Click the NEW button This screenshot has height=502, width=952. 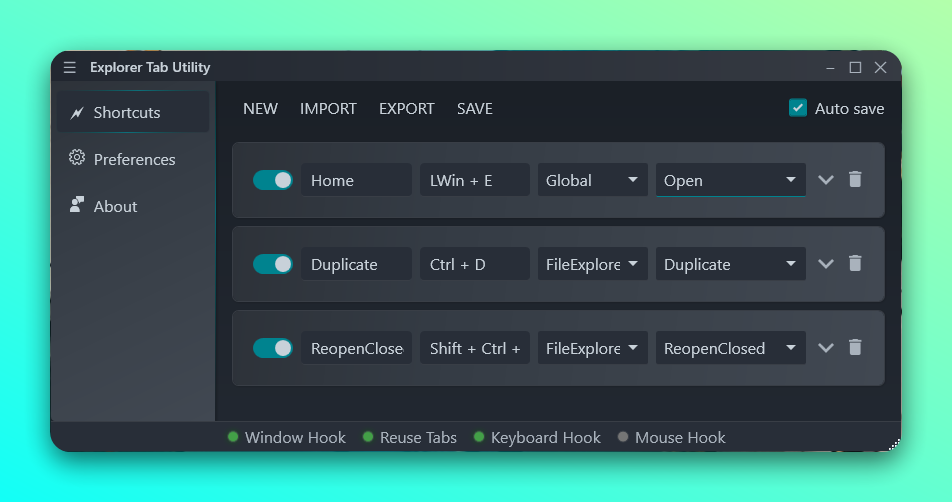pyautogui.click(x=260, y=108)
